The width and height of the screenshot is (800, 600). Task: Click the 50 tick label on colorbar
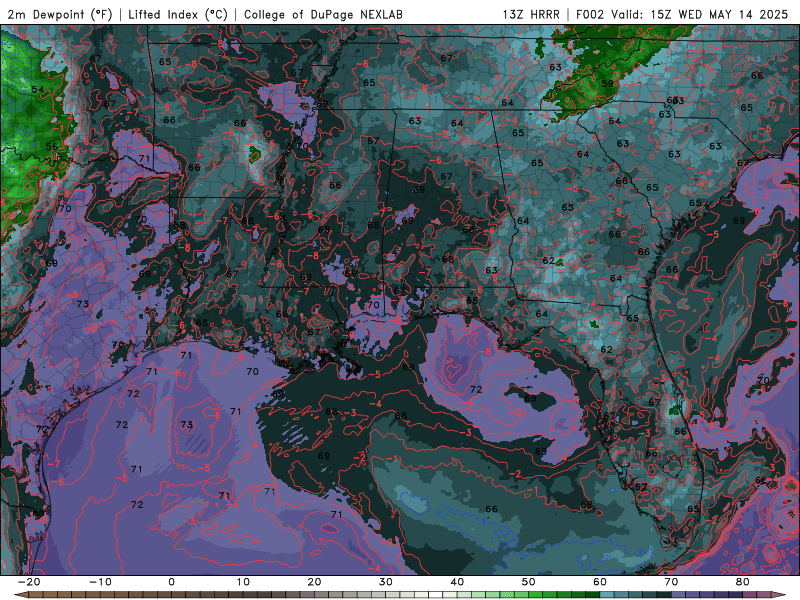click(529, 582)
